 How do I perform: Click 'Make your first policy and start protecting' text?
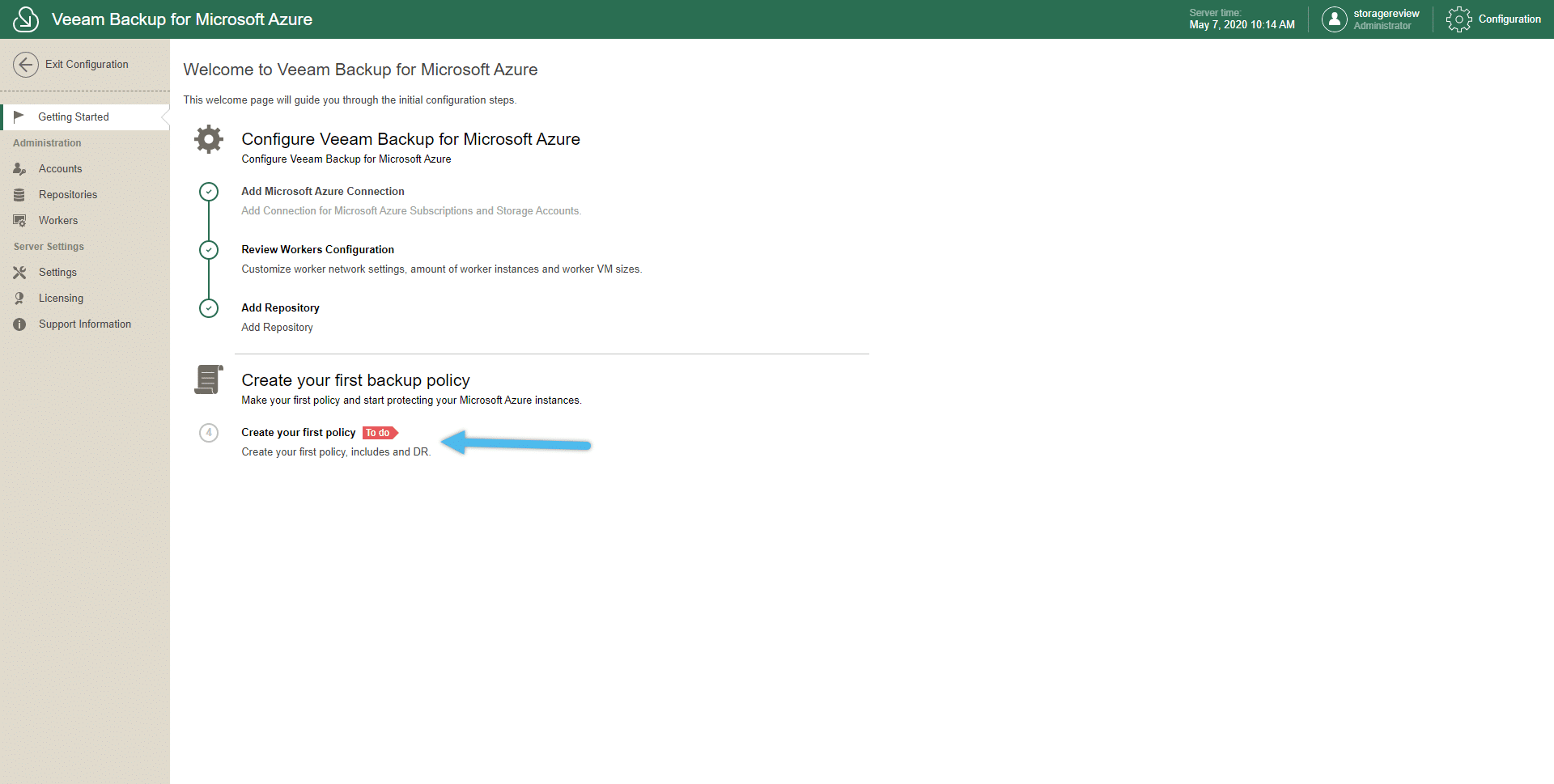click(411, 400)
